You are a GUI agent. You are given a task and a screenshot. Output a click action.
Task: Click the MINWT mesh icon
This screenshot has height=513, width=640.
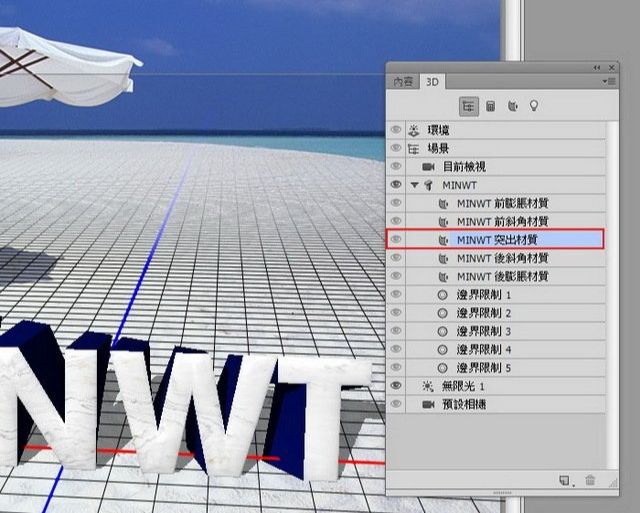click(x=428, y=185)
